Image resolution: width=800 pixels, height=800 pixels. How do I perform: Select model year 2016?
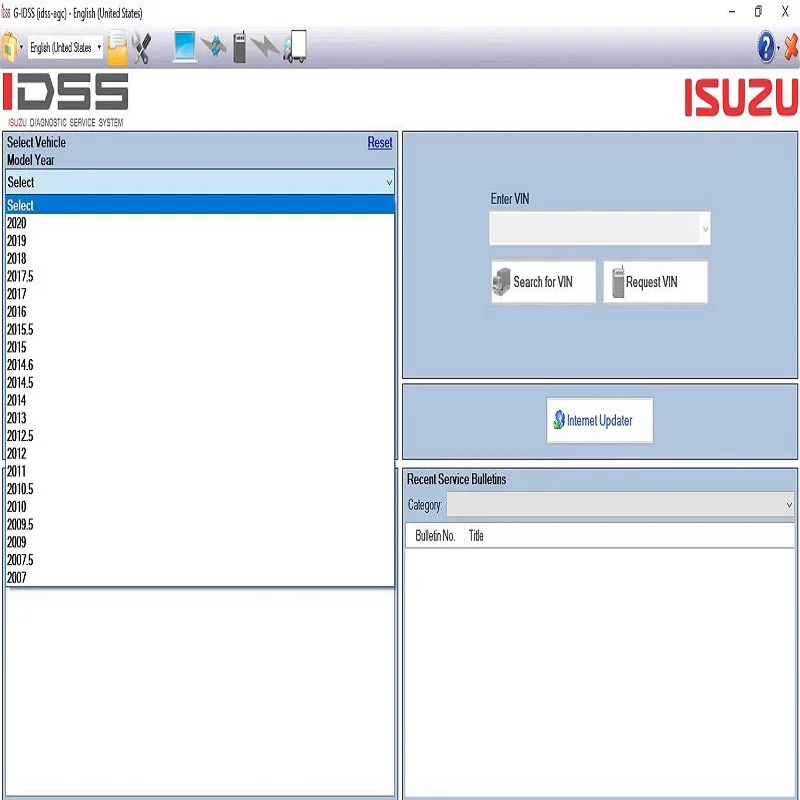click(x=200, y=312)
